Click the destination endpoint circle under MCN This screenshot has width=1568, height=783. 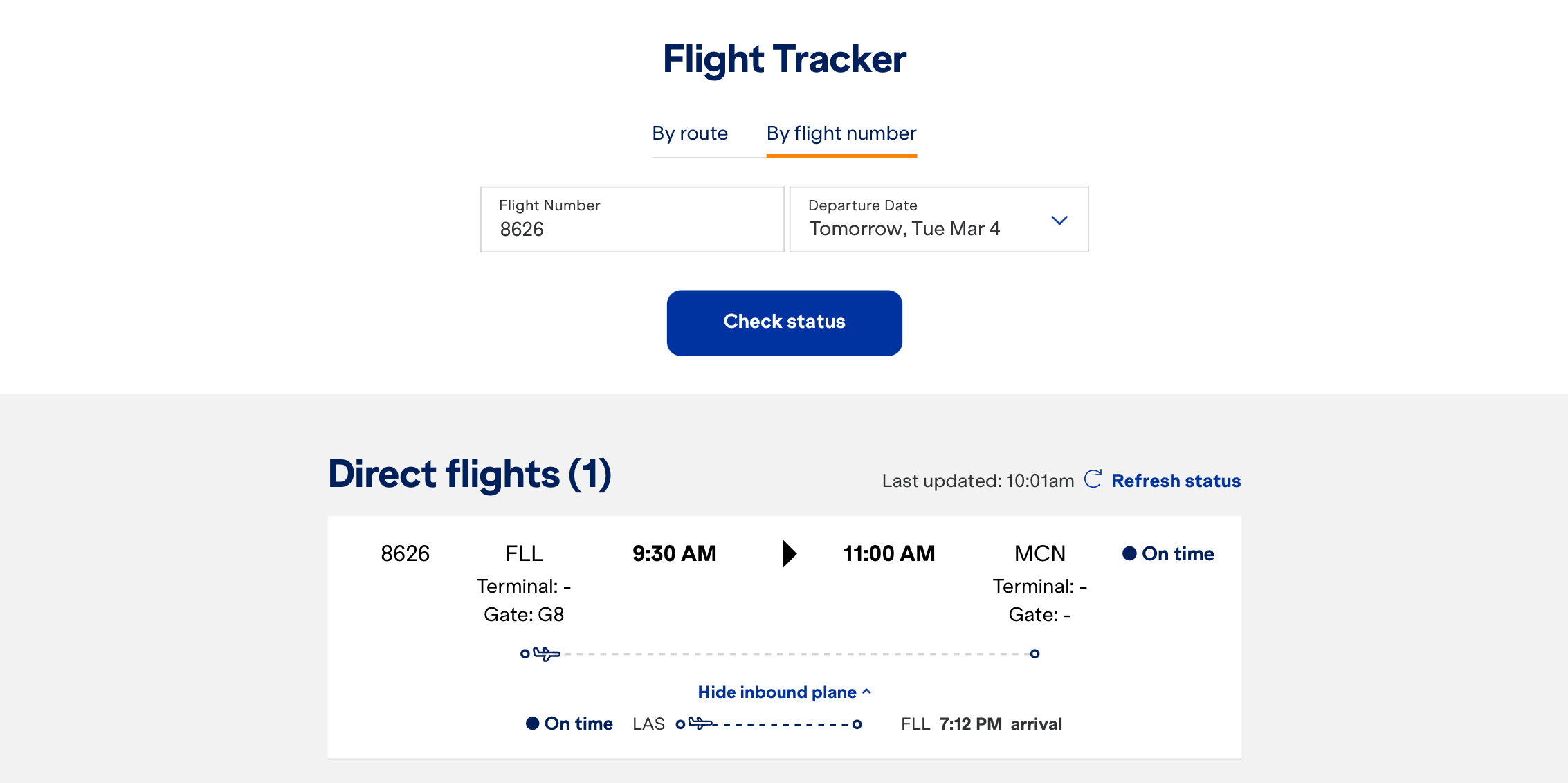coord(1034,654)
